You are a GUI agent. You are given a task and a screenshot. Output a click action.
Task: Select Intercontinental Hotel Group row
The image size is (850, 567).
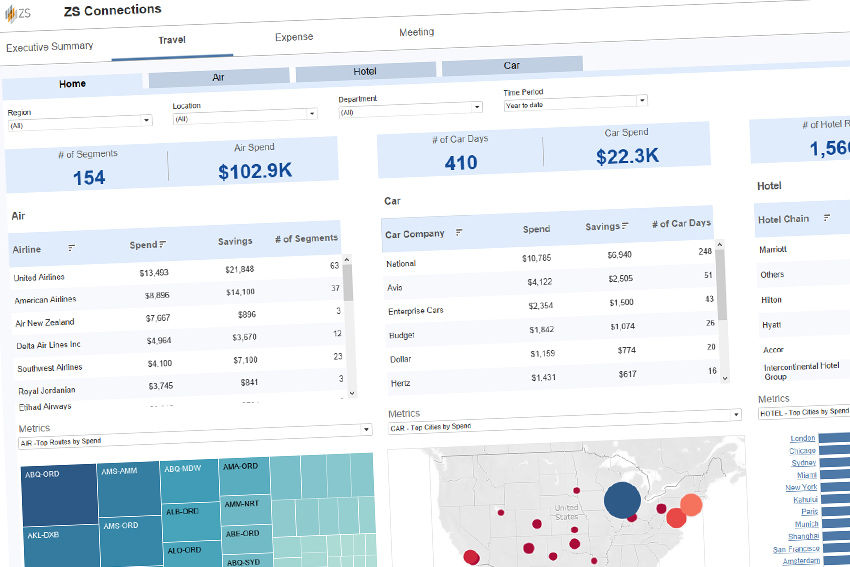point(806,371)
